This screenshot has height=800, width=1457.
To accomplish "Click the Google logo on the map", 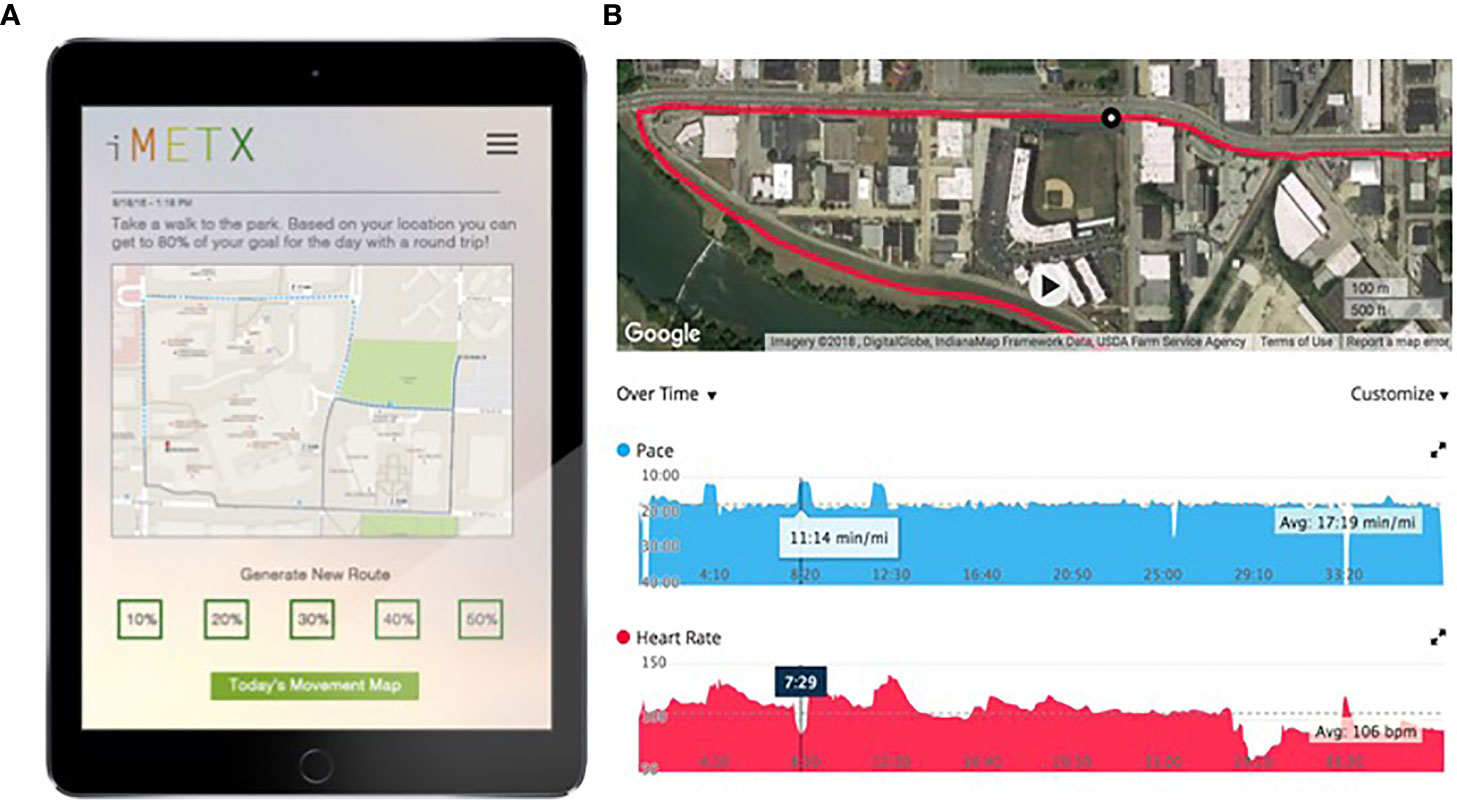I will click(x=662, y=333).
